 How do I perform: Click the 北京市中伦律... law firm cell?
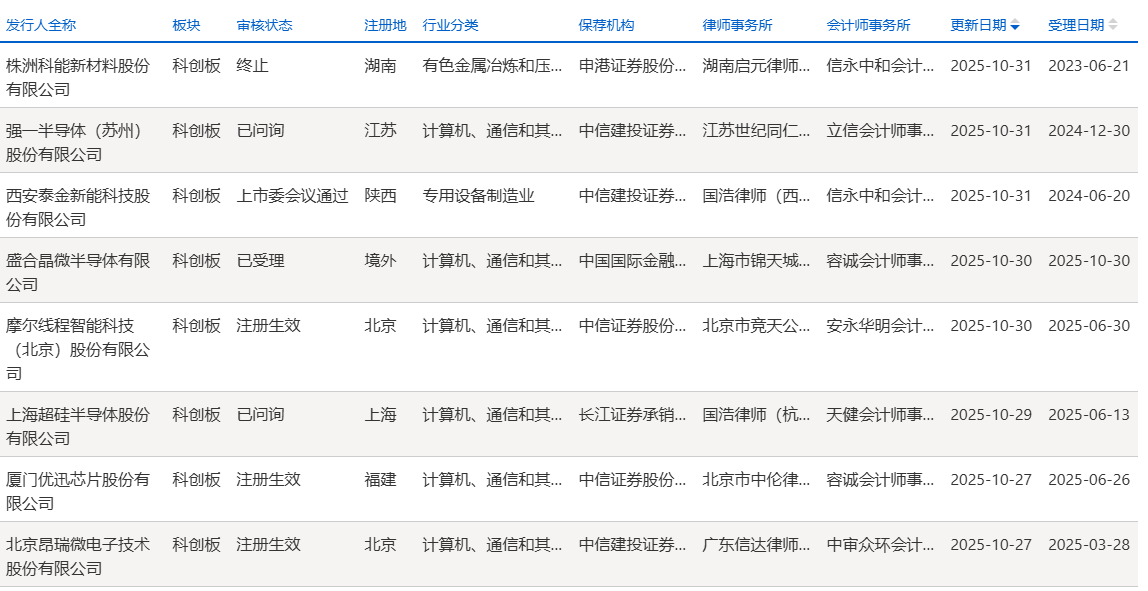pos(756,480)
